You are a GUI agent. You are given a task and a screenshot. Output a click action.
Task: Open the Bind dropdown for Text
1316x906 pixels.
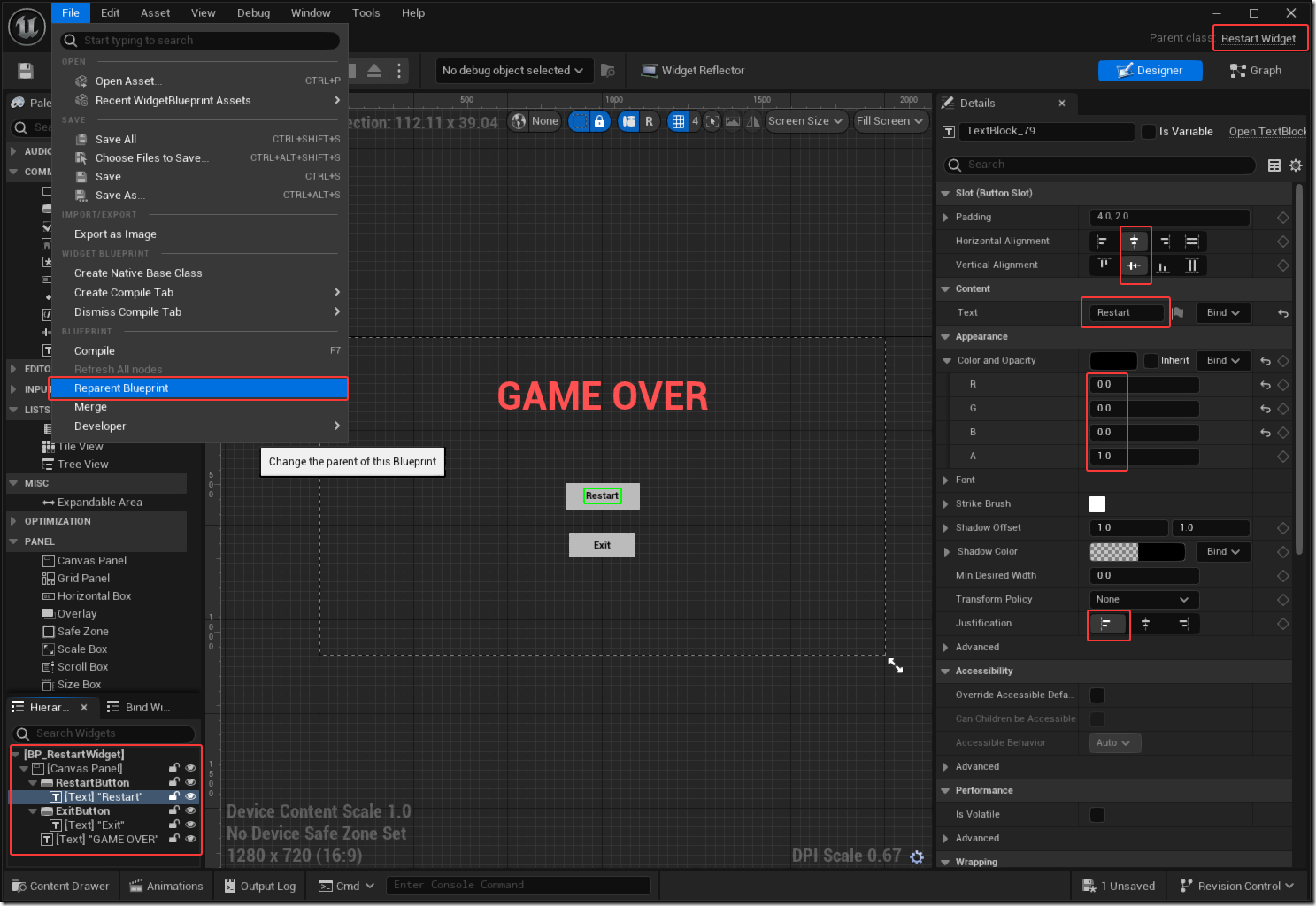(1223, 313)
